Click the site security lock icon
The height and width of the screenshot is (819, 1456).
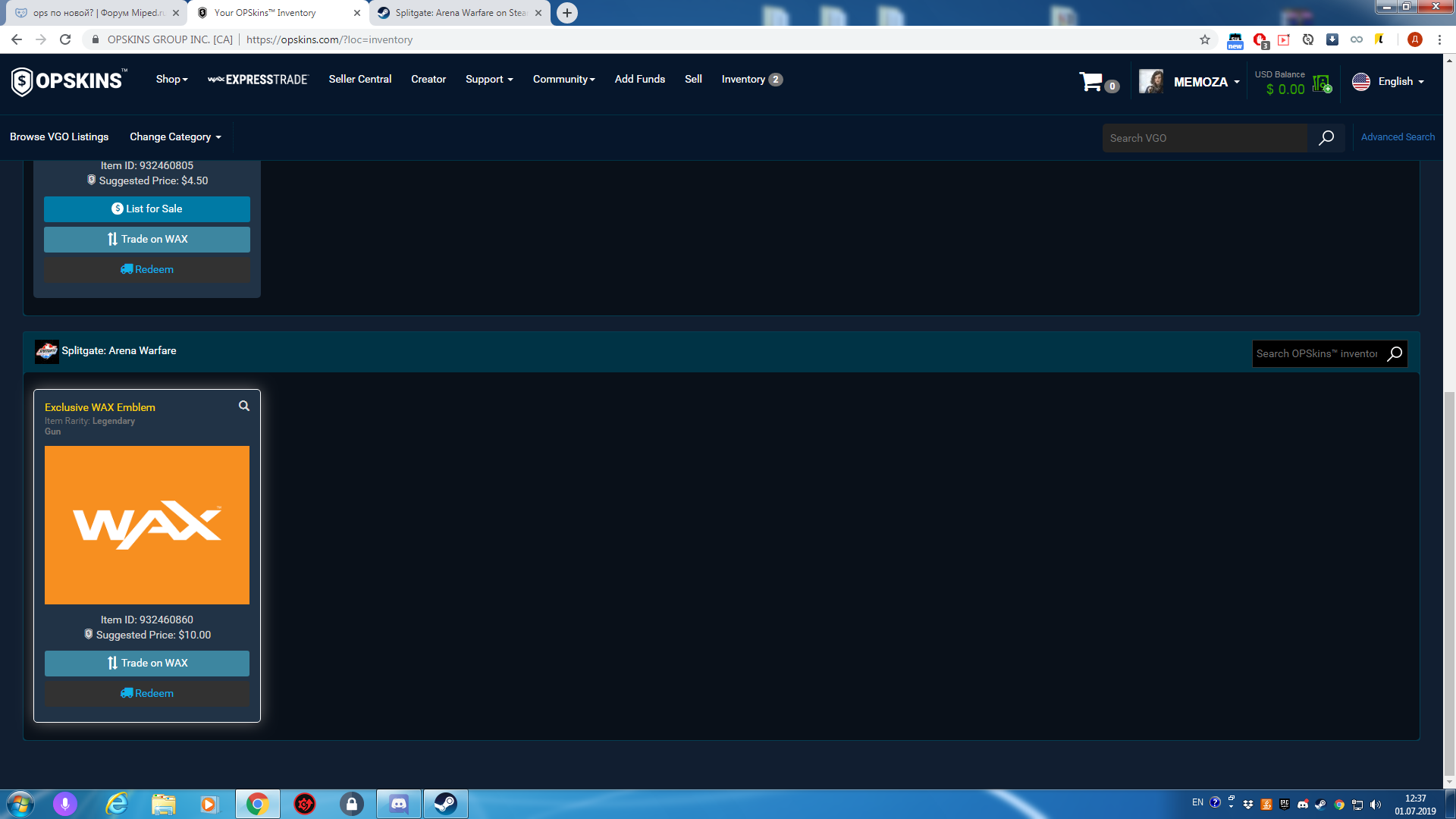pos(96,39)
